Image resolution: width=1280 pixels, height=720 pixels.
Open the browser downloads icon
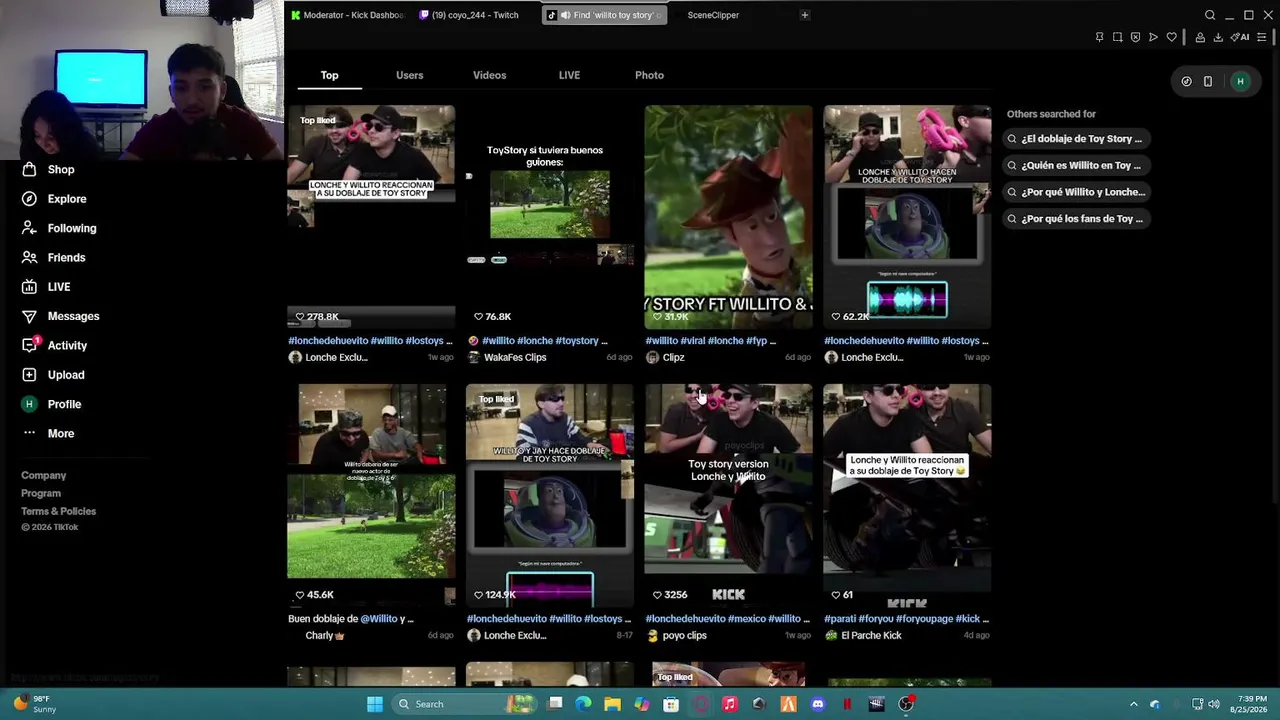tap(1218, 37)
